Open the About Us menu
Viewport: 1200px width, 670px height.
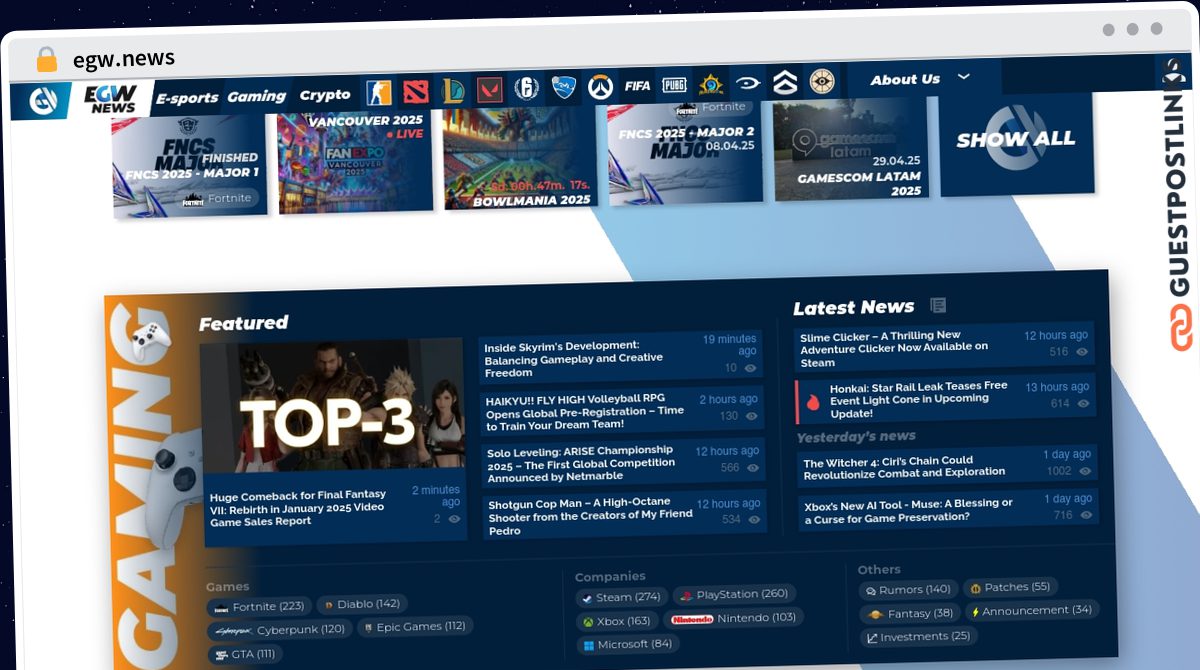click(x=905, y=79)
